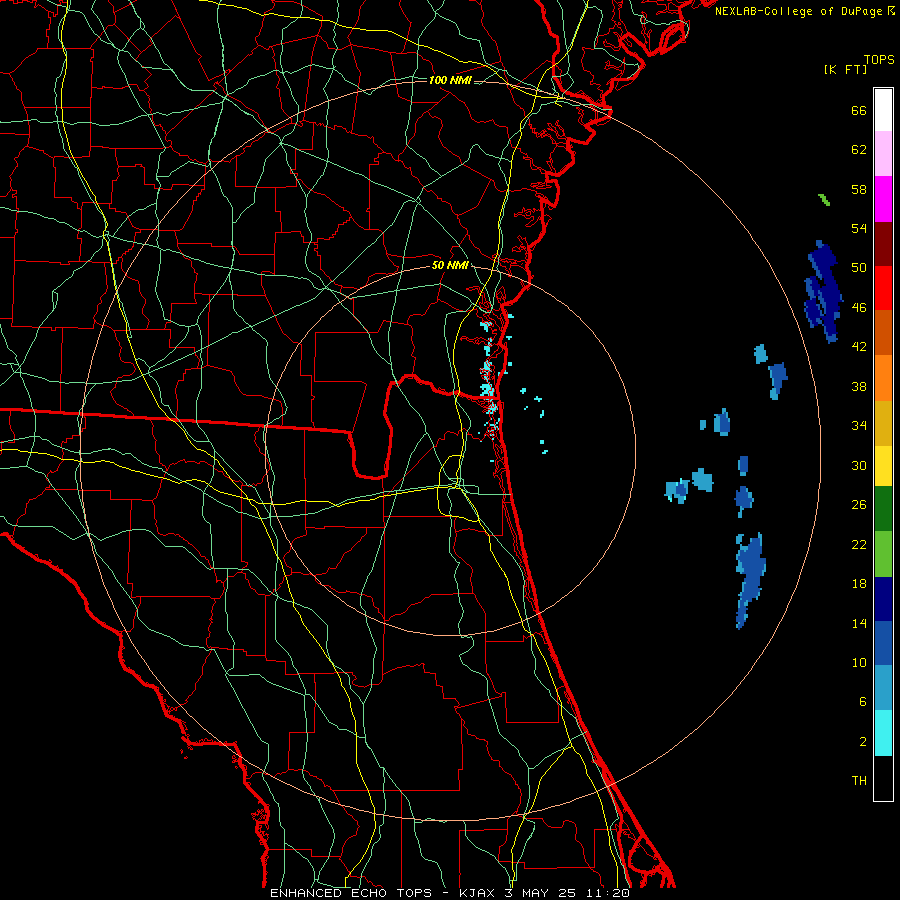This screenshot has width=900, height=900.
Task: Click the small green echo offshore to the northeast
Action: click(x=824, y=200)
